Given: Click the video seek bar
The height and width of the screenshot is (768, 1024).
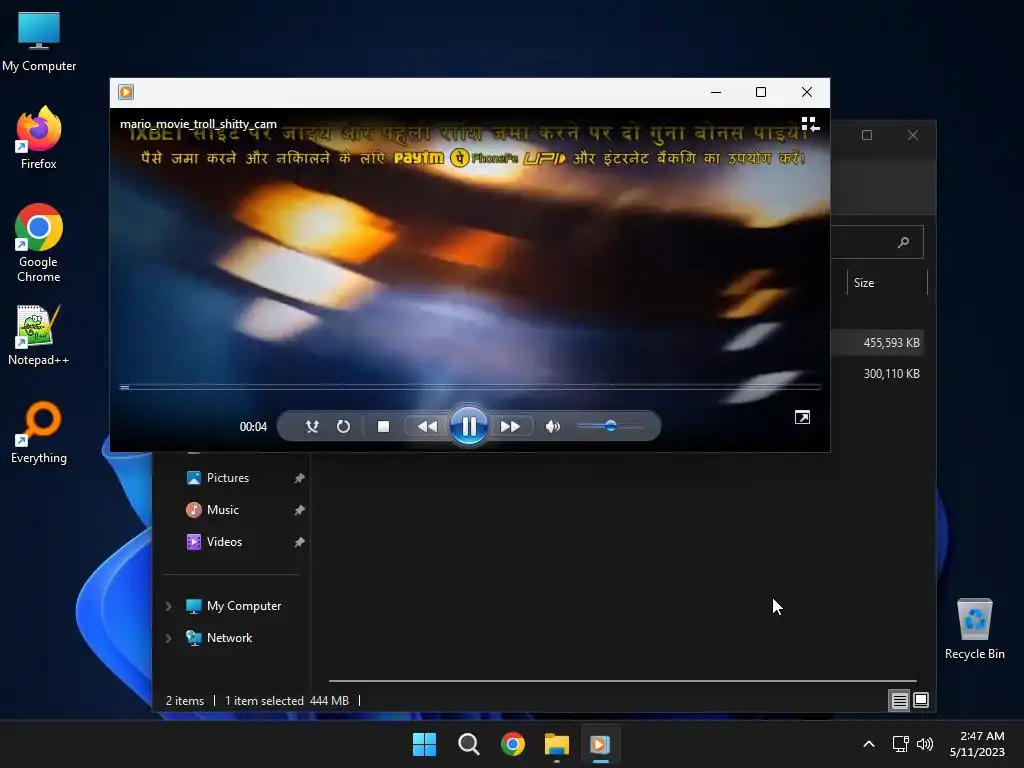Looking at the screenshot, I should pos(470,387).
